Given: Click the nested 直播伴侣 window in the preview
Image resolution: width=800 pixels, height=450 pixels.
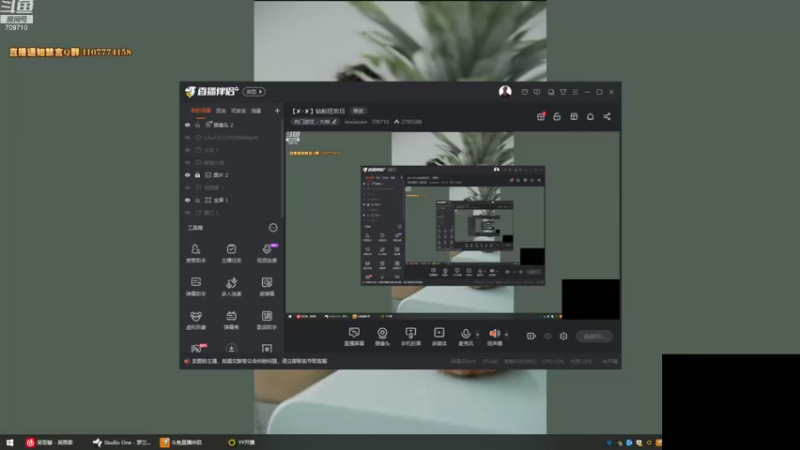Looking at the screenshot, I should (x=453, y=225).
